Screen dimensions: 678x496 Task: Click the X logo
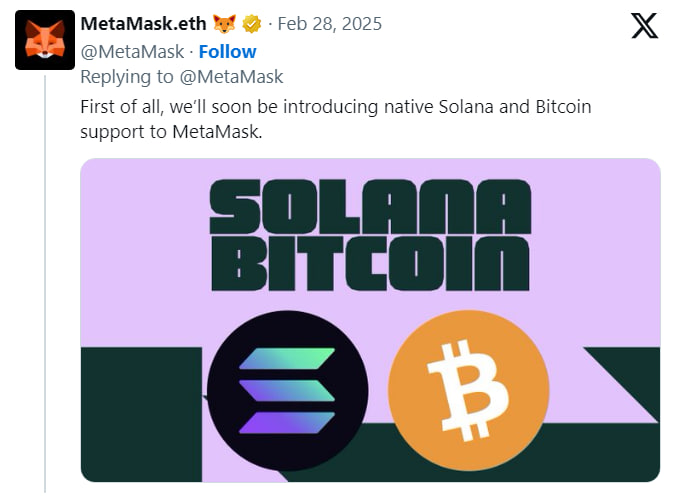[644, 26]
